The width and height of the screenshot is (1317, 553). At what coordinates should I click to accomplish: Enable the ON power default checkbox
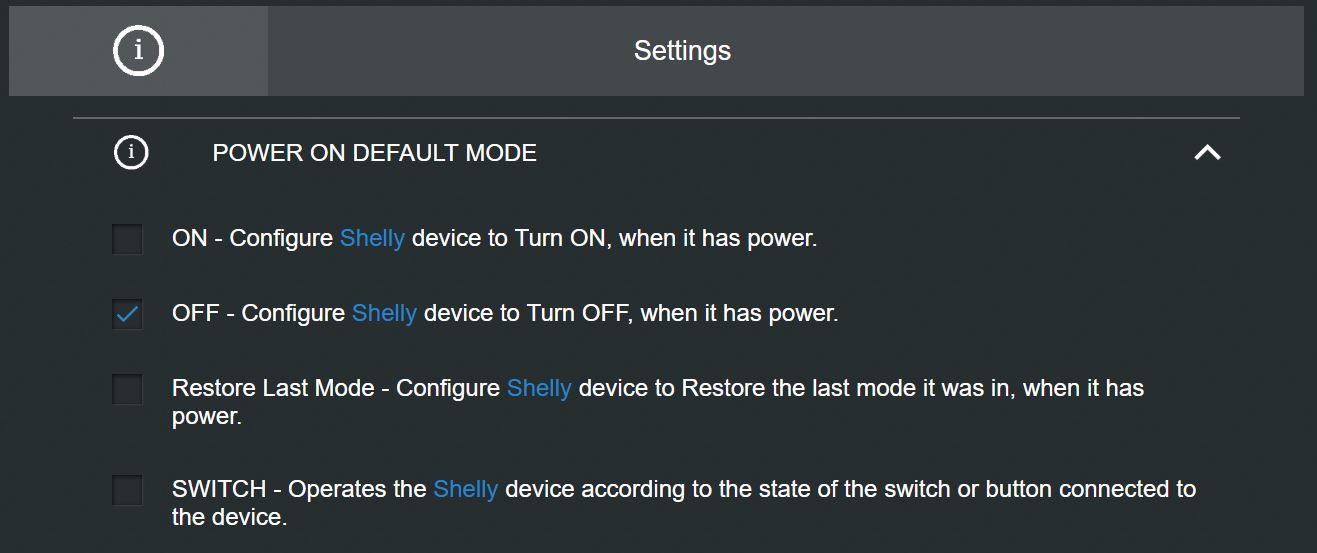(127, 240)
